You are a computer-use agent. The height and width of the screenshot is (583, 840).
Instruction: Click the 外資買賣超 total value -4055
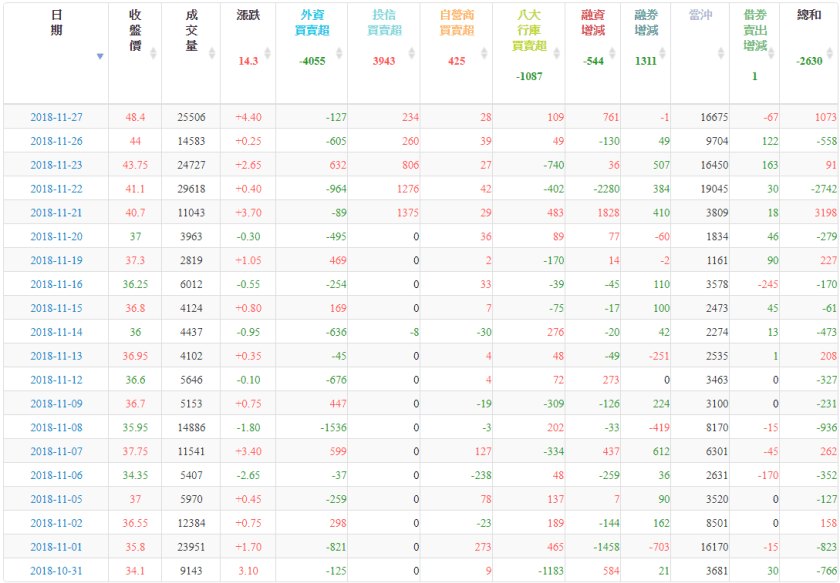312,62
